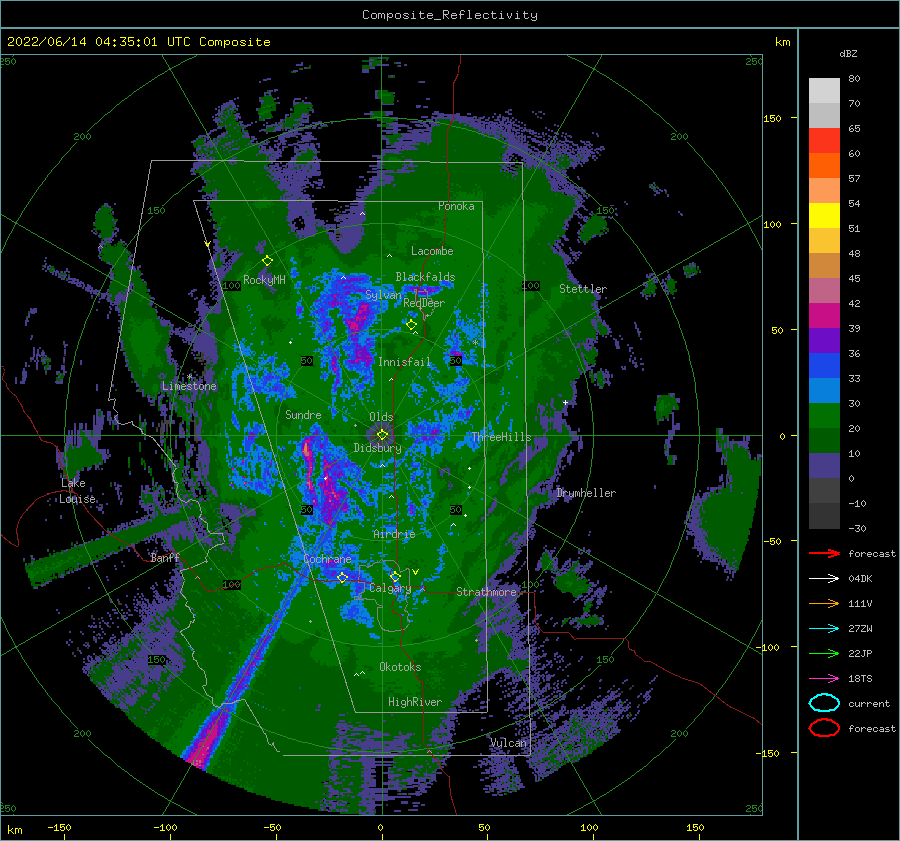Viewport: 900px width, 841px height.
Task: Click the yellow diamond marker above Calgary
Action: point(395,576)
